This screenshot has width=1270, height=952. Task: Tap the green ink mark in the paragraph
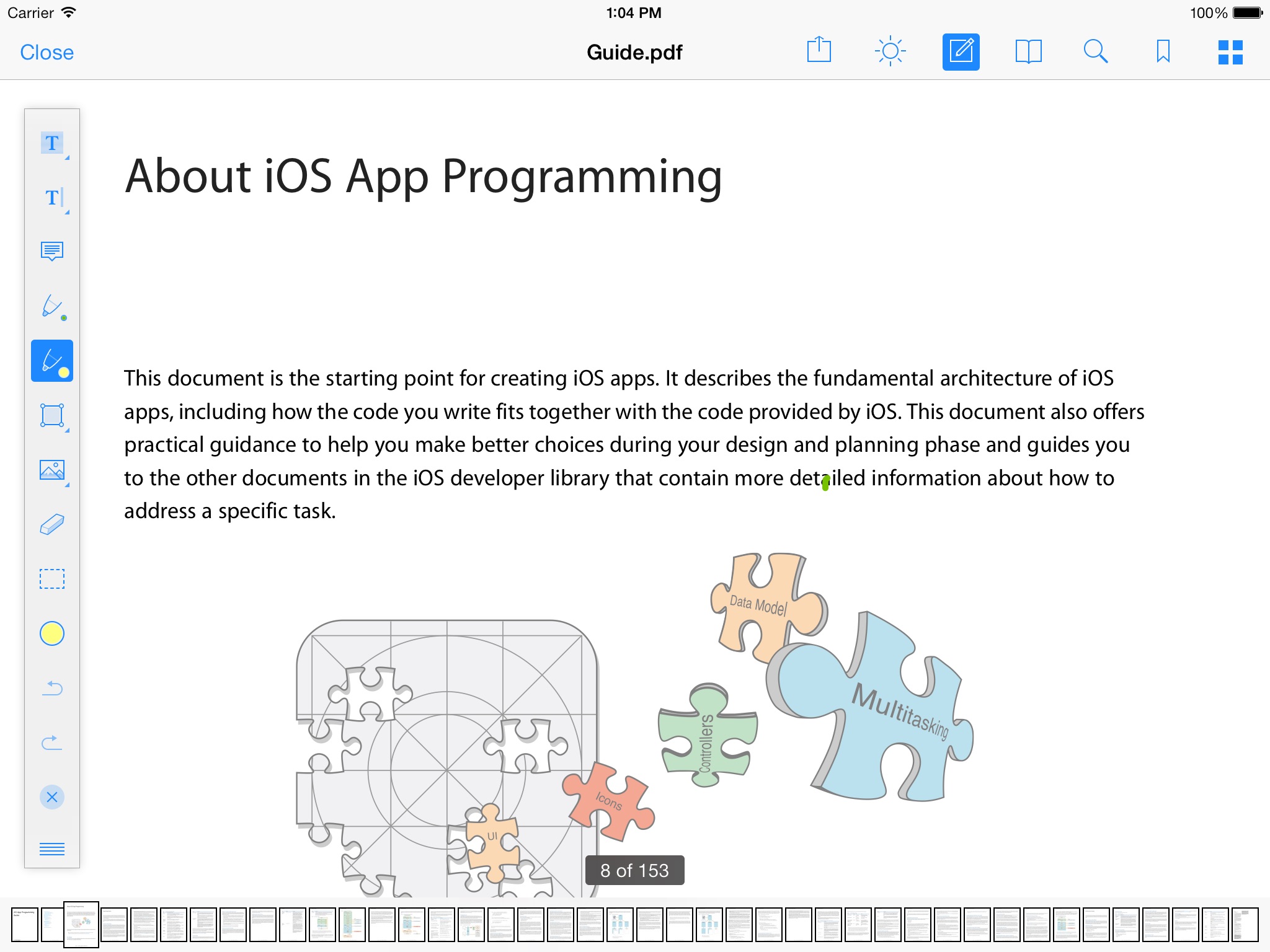(825, 483)
